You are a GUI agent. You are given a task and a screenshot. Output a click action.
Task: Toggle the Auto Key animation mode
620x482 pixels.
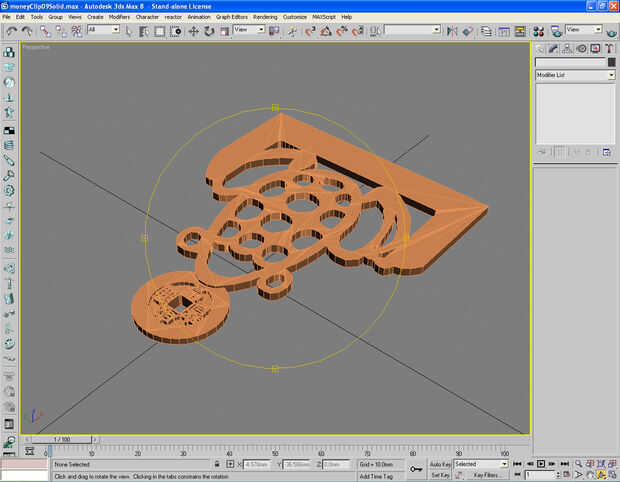(x=440, y=464)
